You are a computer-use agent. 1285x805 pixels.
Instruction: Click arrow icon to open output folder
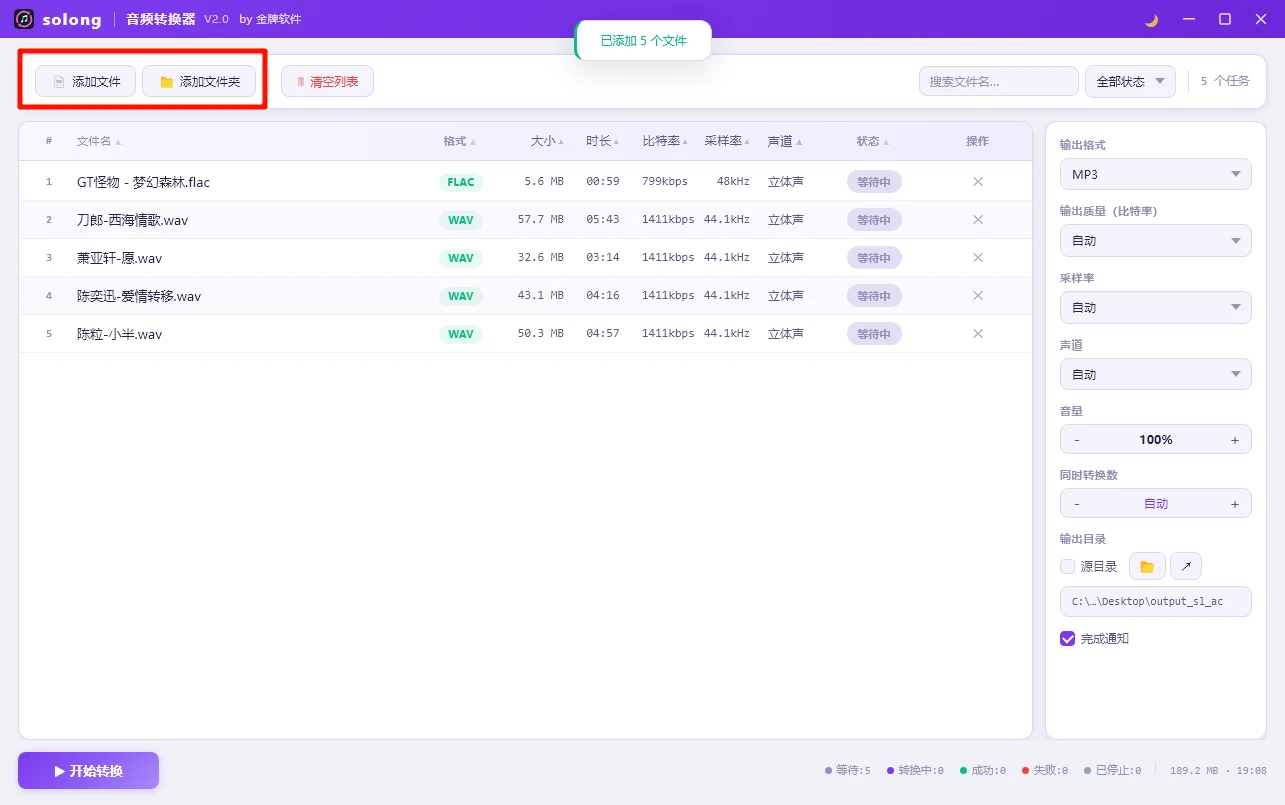point(1185,565)
